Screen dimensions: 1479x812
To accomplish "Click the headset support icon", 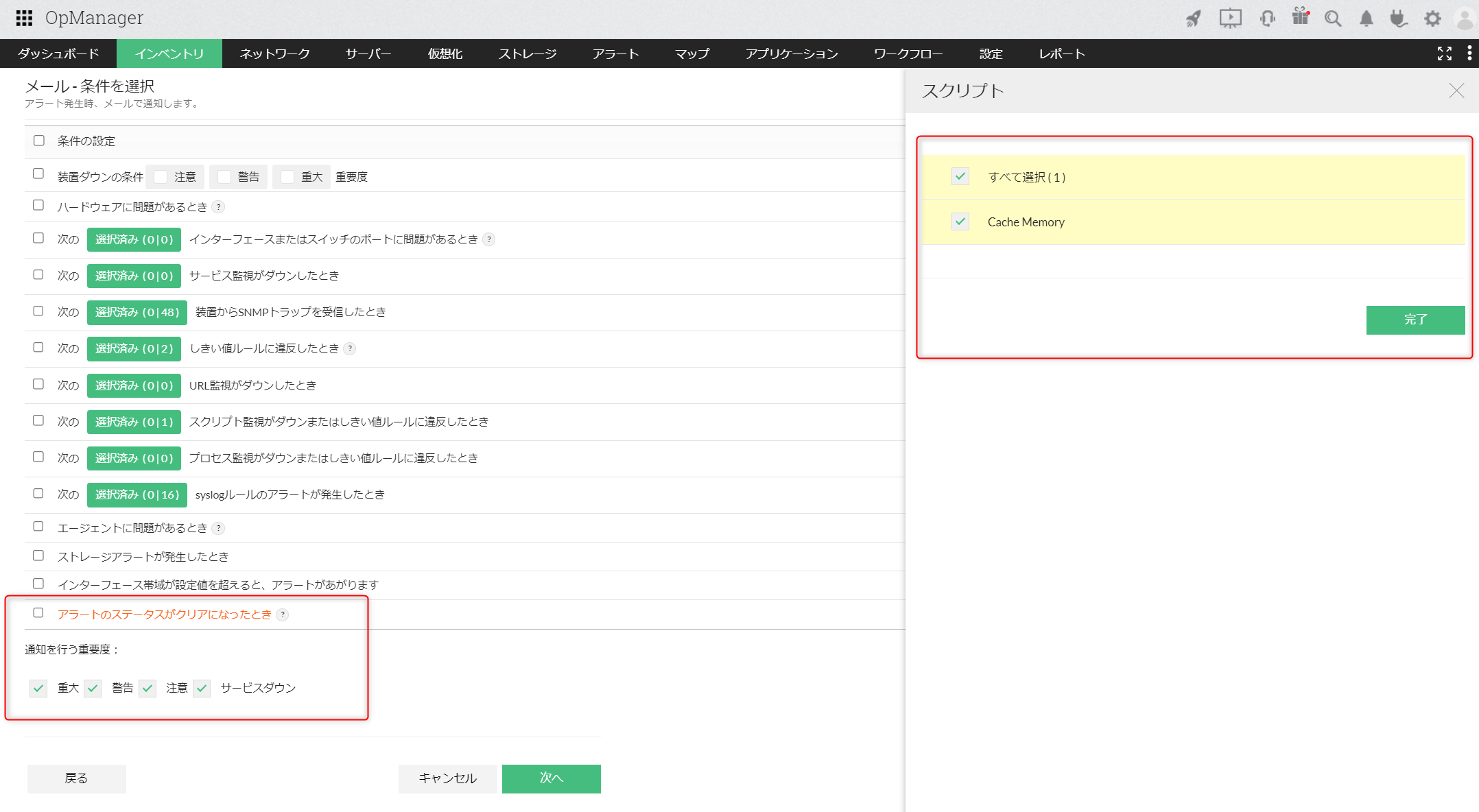I will pos(1267,19).
